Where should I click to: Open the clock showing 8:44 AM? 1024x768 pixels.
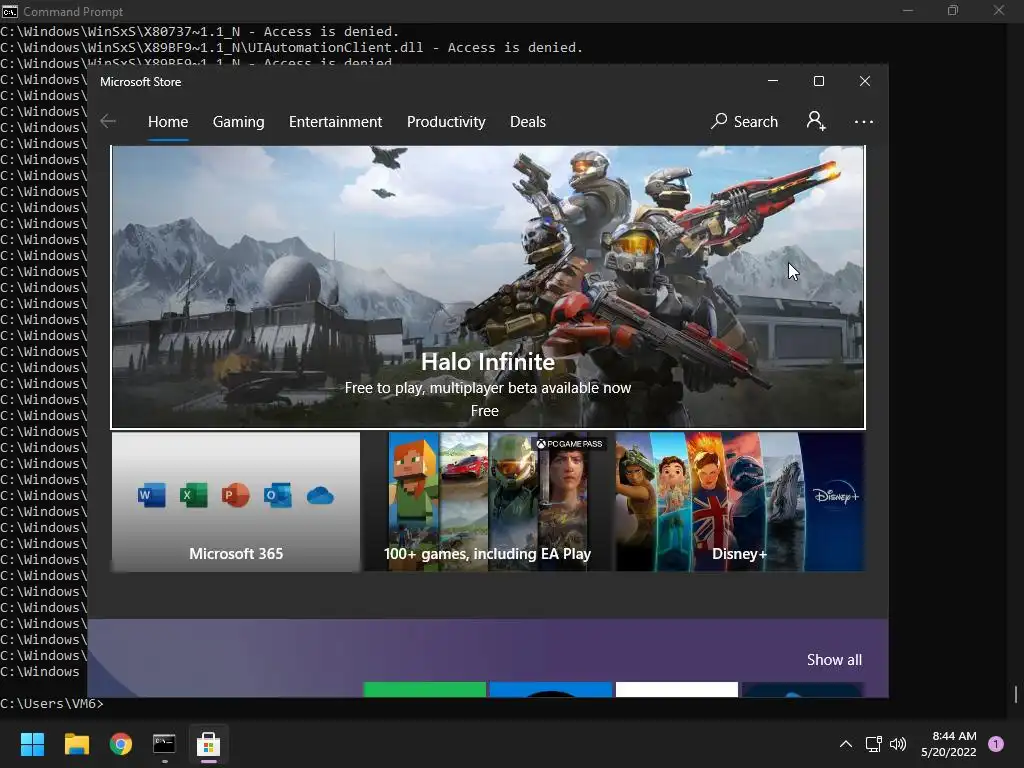[949, 744]
